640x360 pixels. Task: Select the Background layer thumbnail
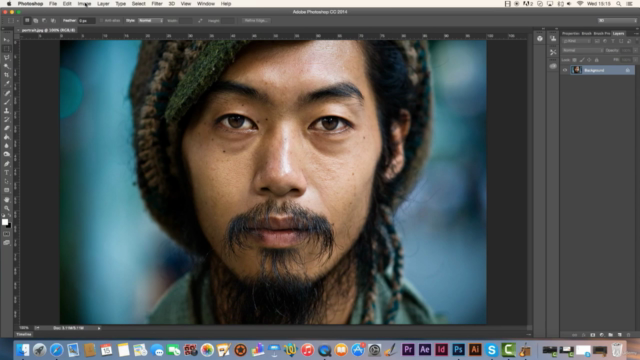coord(576,70)
